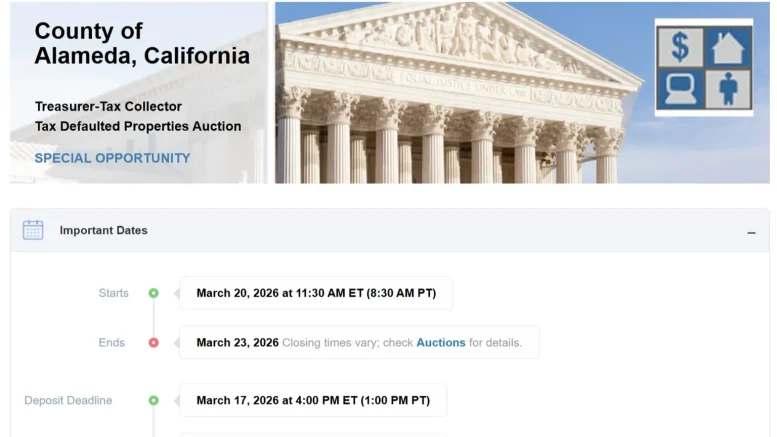The width and height of the screenshot is (777, 437).
Task: Click the house icon in the logo
Action: coord(727,47)
